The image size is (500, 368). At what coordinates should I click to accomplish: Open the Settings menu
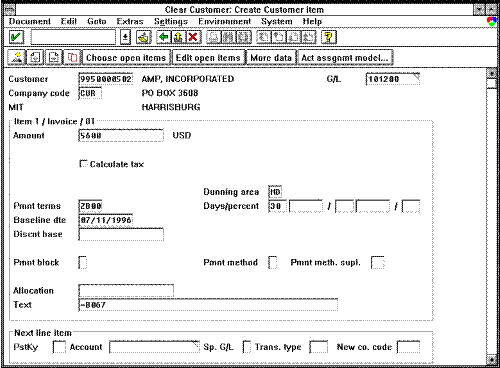pos(171,21)
